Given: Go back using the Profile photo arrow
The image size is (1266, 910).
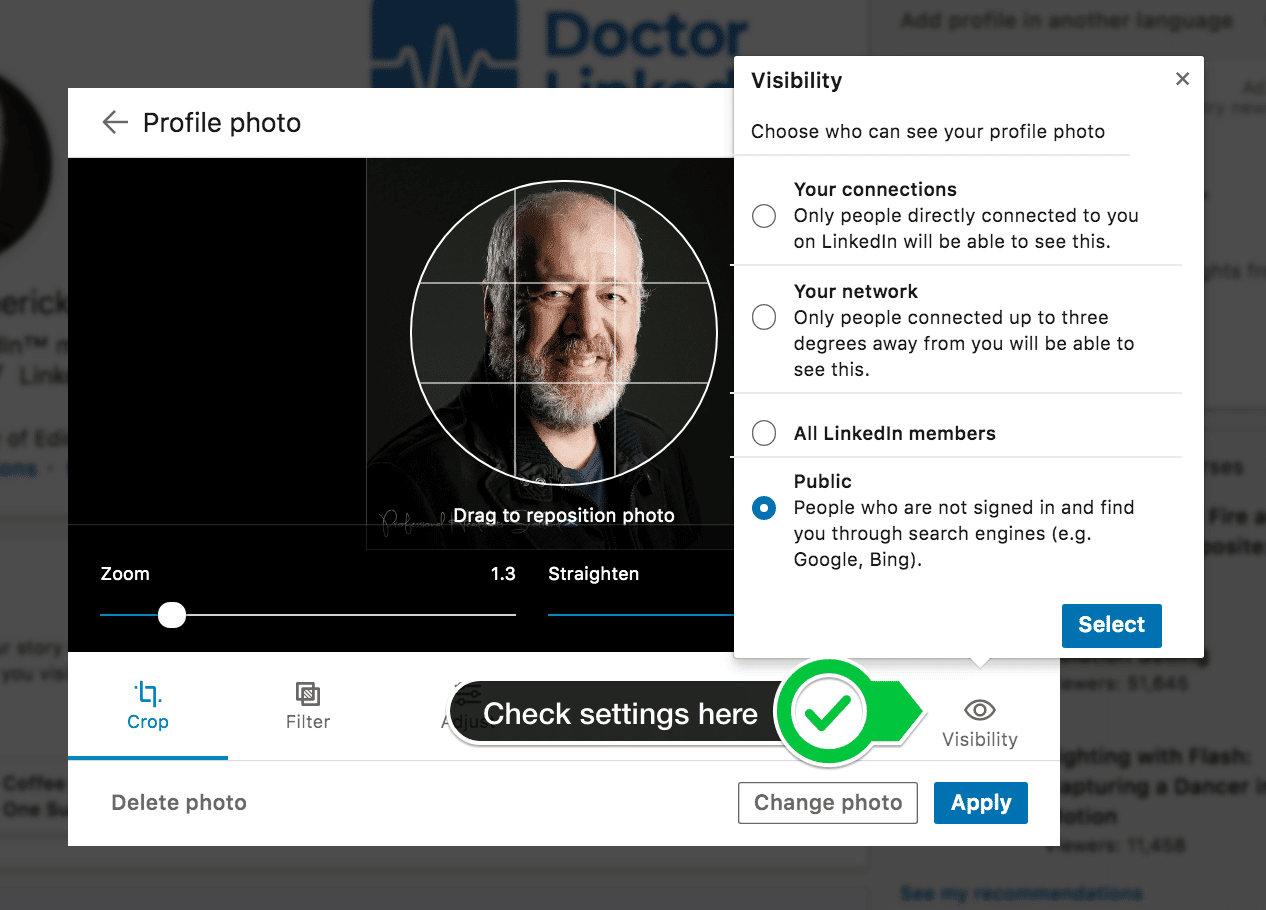Looking at the screenshot, I should [115, 123].
